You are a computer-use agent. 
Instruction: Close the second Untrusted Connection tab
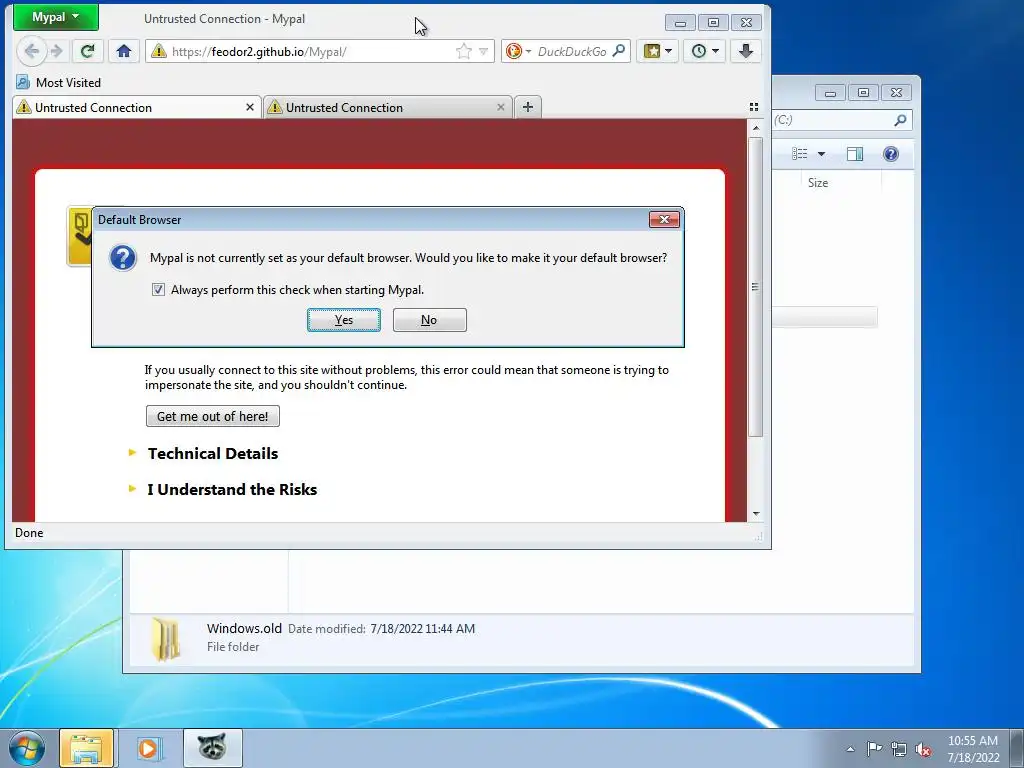501,107
